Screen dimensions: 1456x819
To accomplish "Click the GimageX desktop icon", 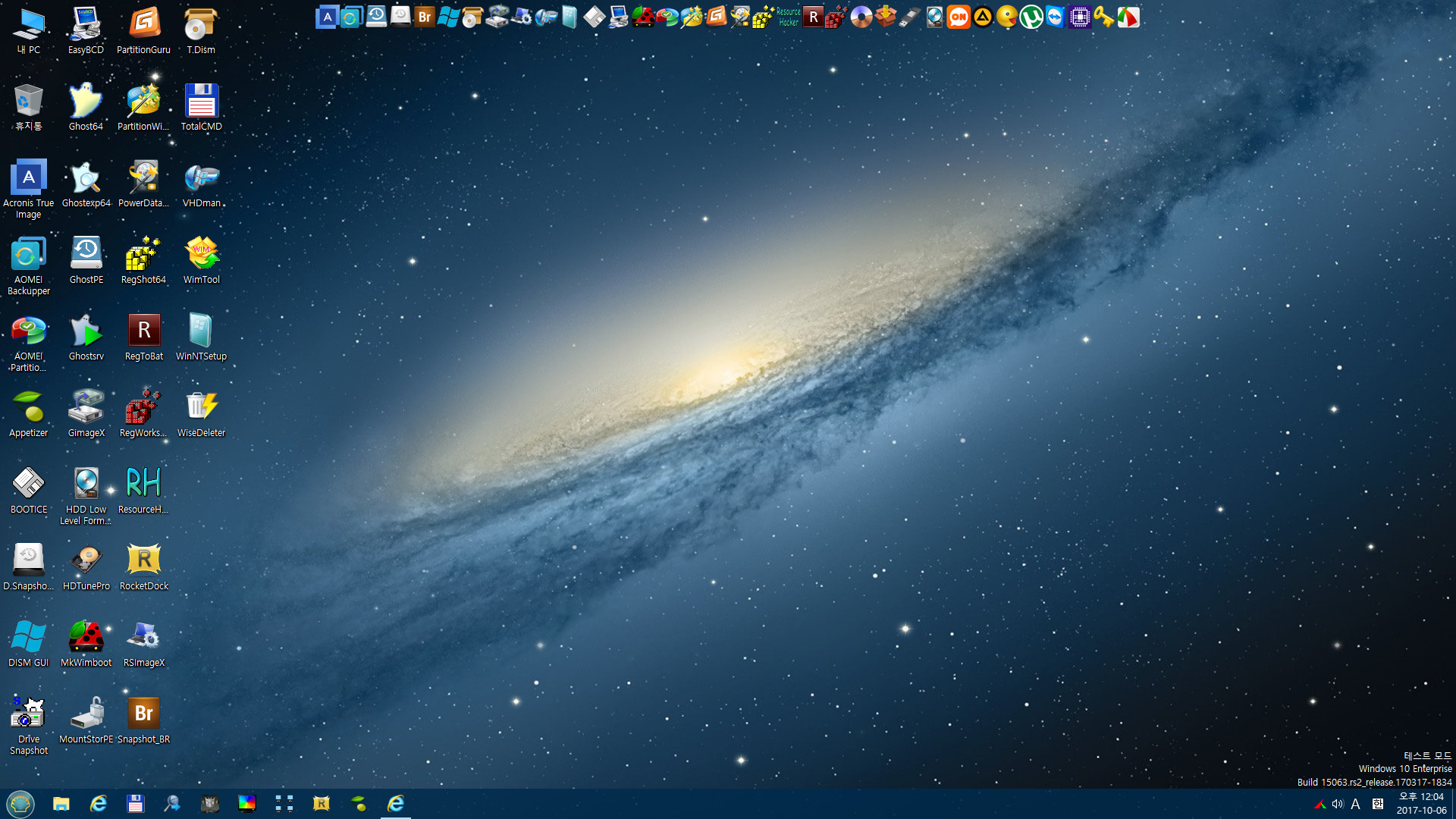I will (x=86, y=414).
